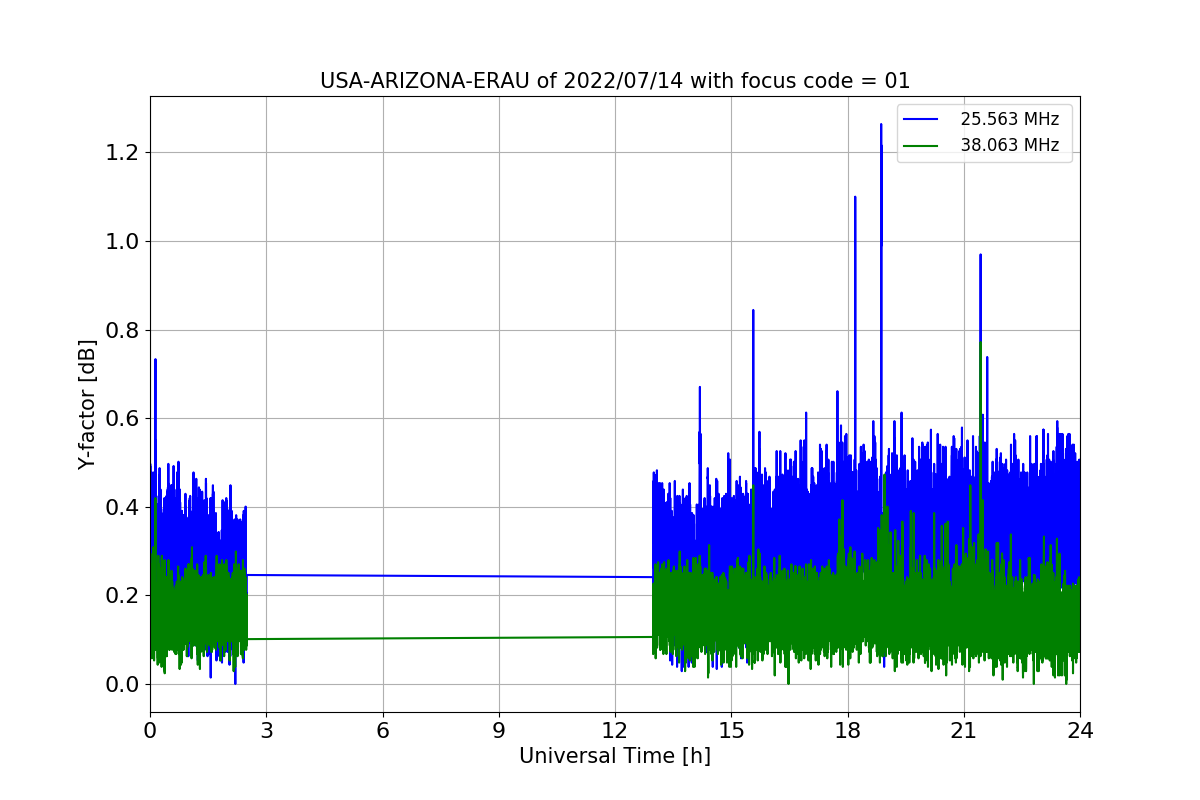
Task: Select the 38.063 MHz legend label
Action: click(x=1010, y=145)
